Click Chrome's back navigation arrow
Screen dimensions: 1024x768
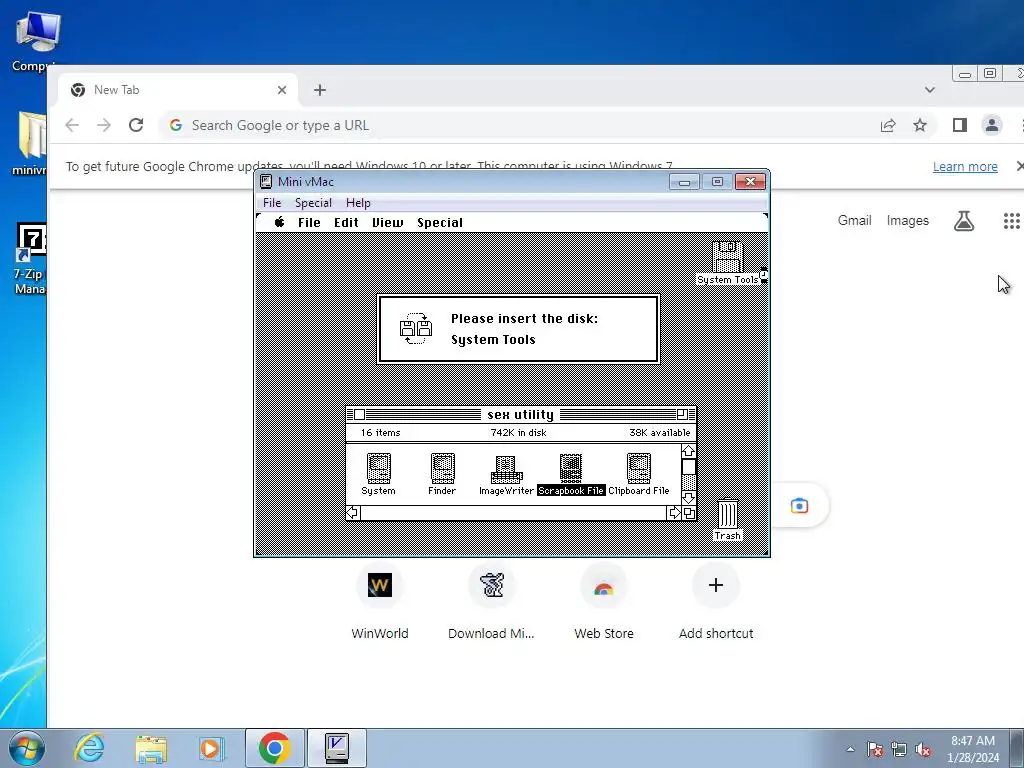[x=72, y=125]
